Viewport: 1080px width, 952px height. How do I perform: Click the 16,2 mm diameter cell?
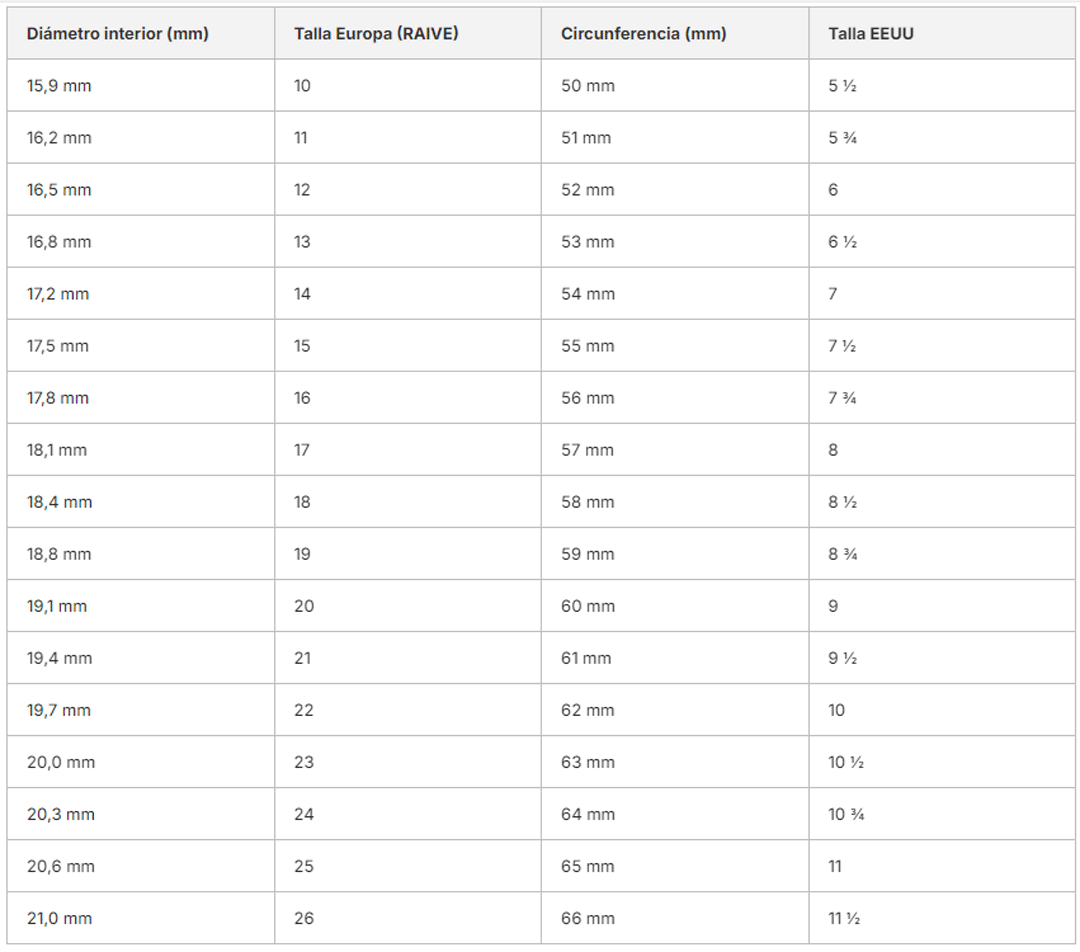pos(59,138)
